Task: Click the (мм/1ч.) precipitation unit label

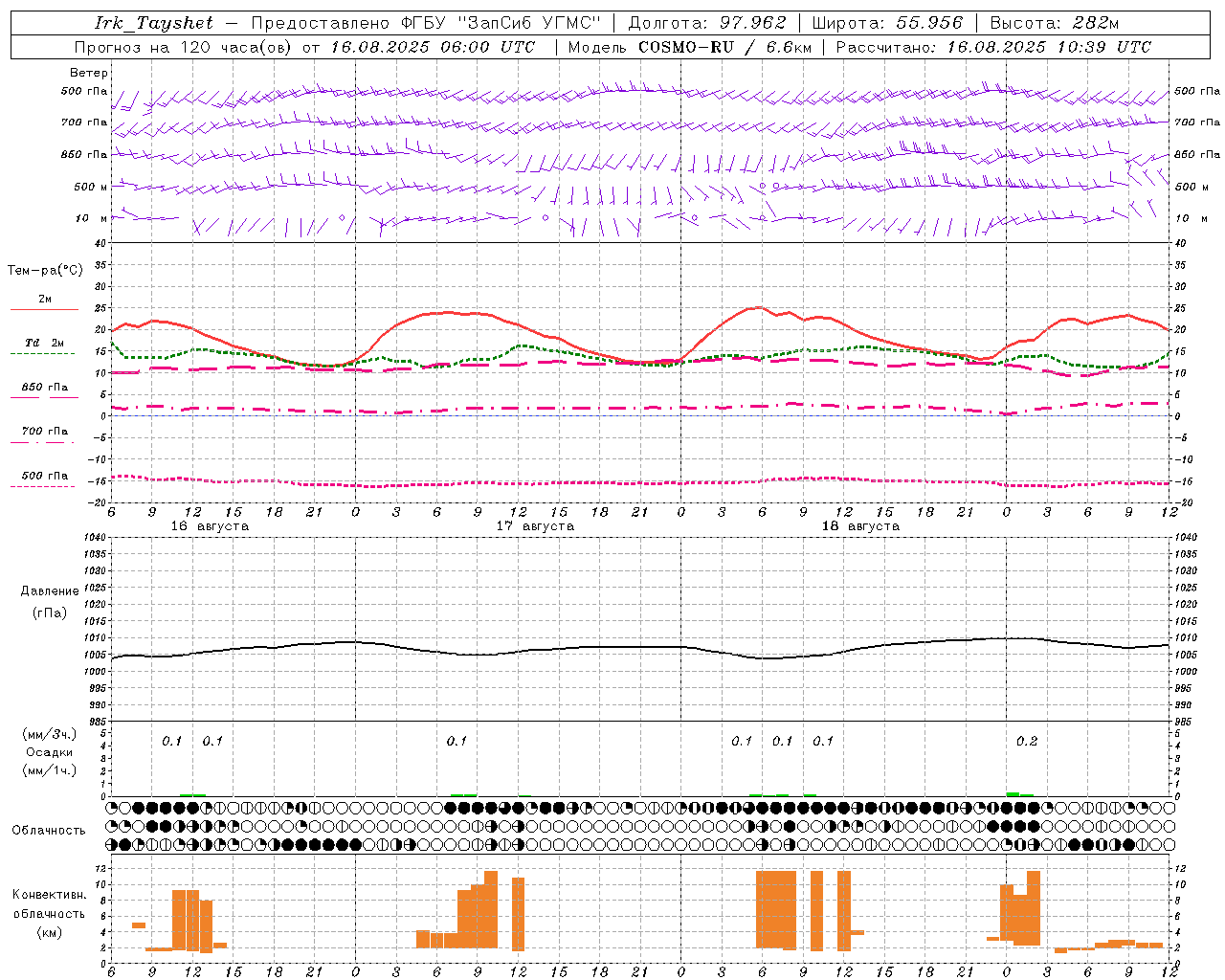Action: (50, 770)
